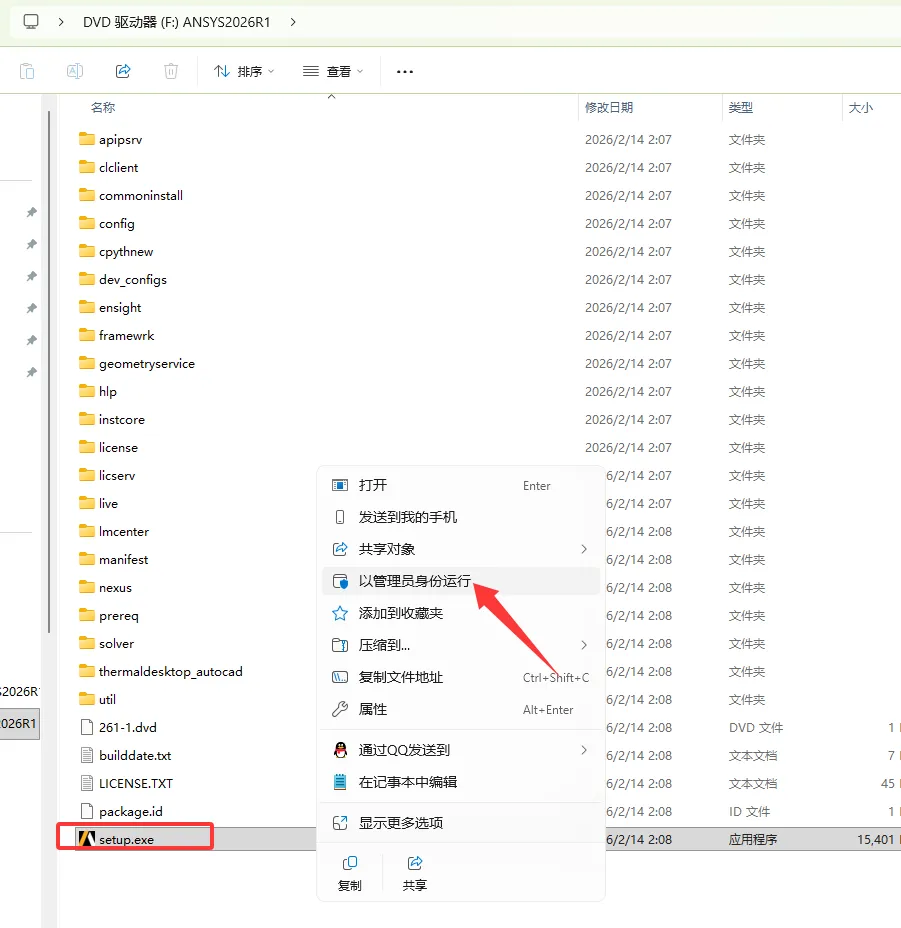Expand chevron after the This PC icon
This screenshot has width=901, height=928.
pyautogui.click(x=61, y=22)
